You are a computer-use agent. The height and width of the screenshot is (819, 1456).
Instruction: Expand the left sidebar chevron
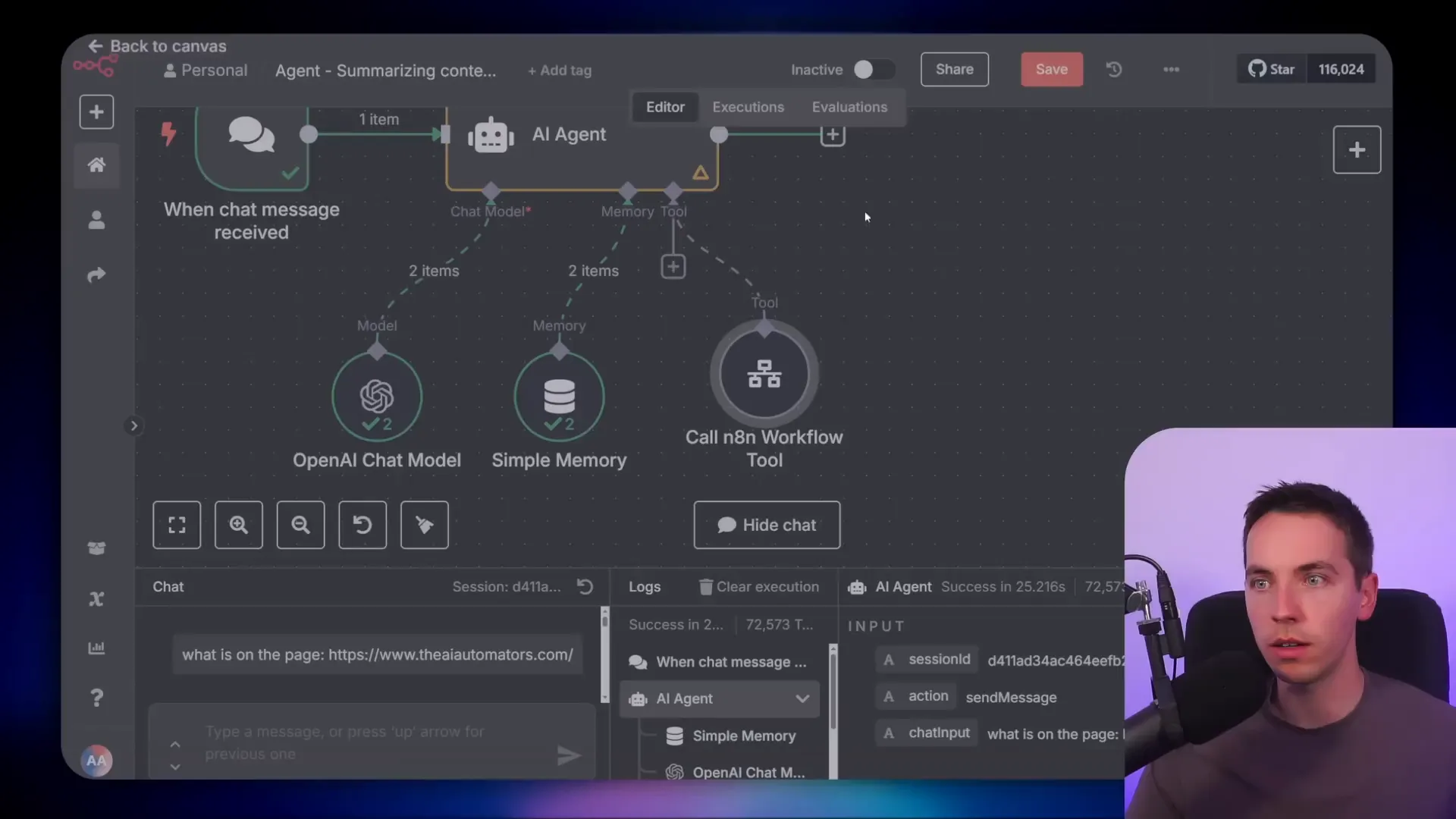click(x=133, y=426)
